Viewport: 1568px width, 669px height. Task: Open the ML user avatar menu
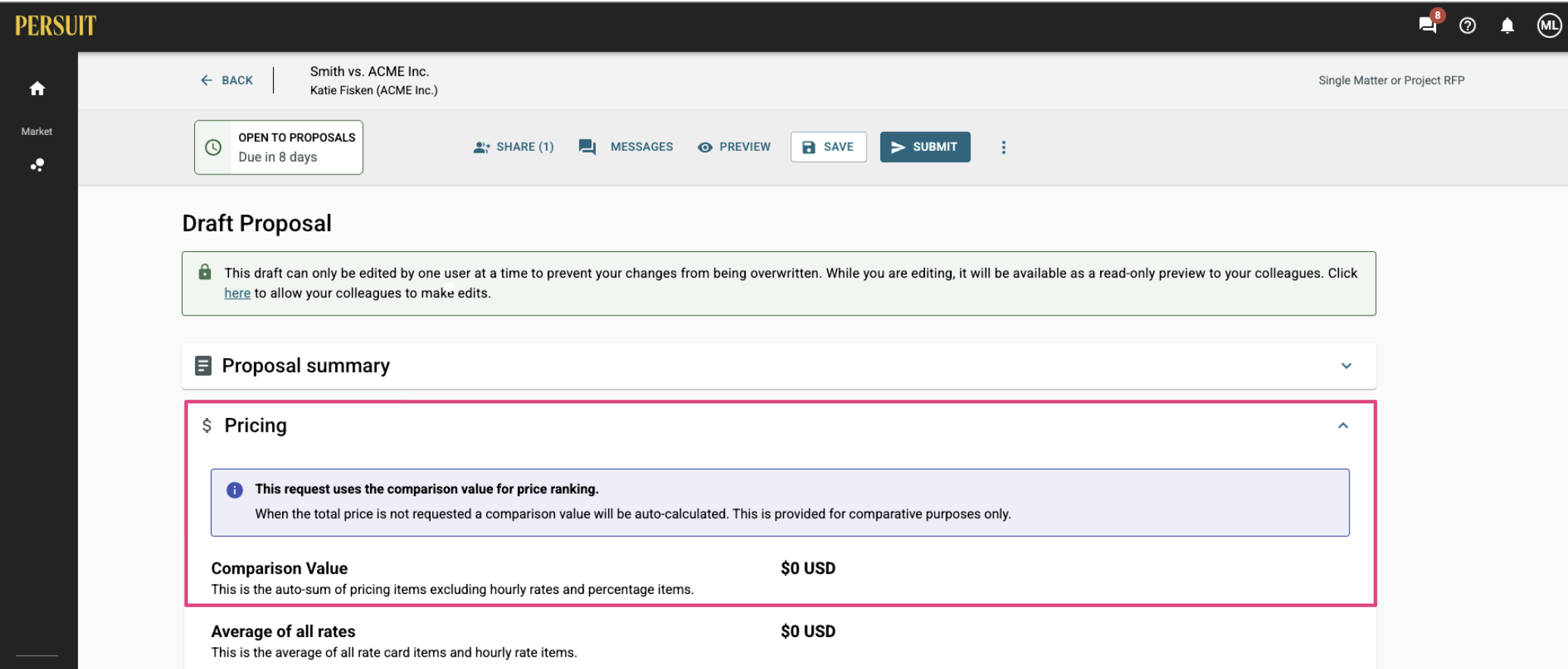[1549, 26]
